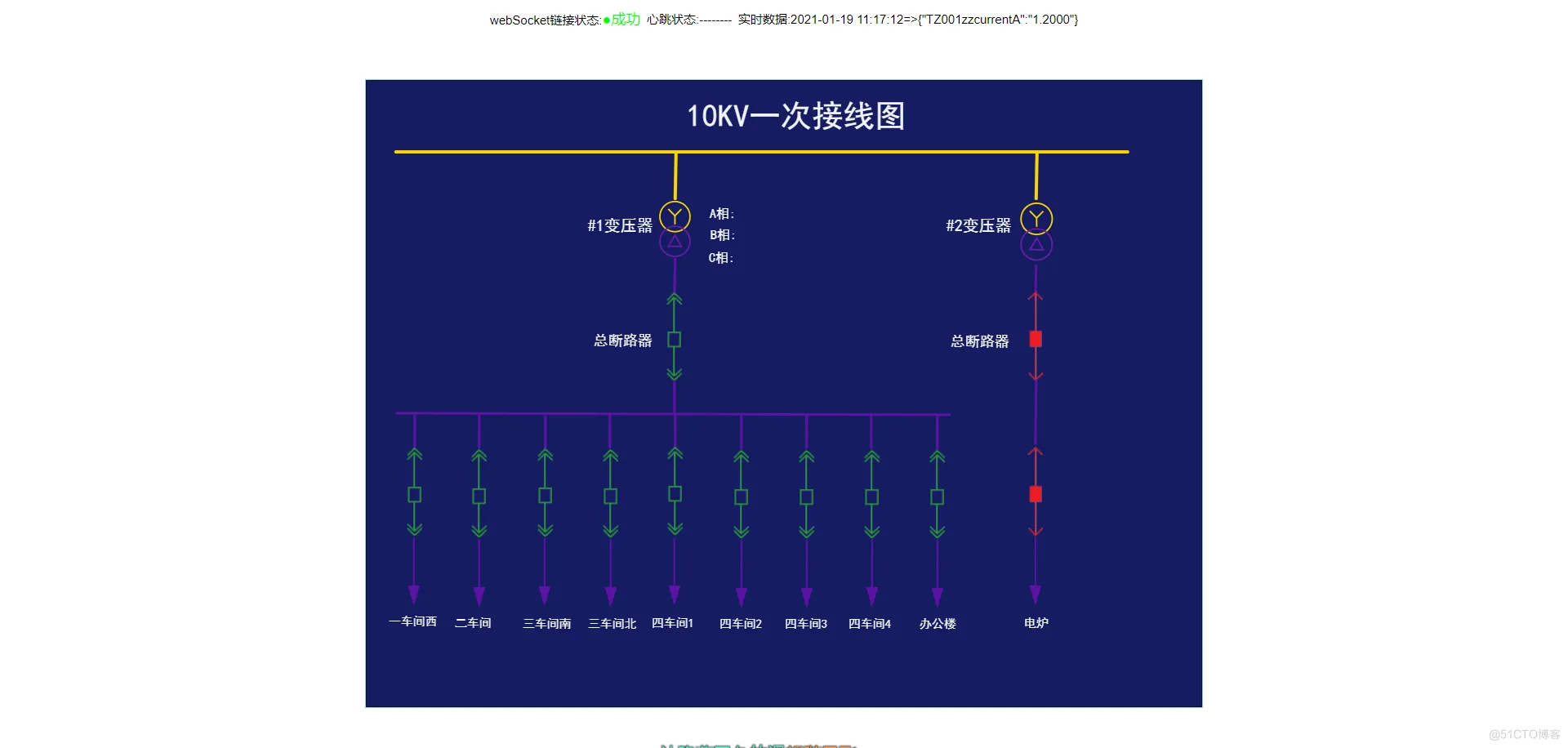1568x748 pixels.
Task: Toggle the green main breaker under #1 transformer
Action: click(675, 340)
